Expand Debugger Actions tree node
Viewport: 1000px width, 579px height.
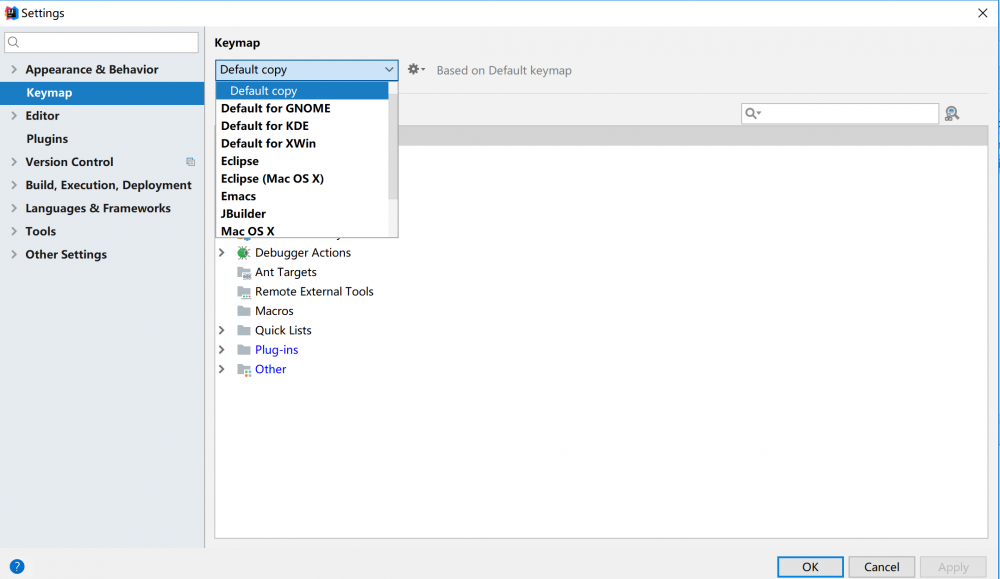(222, 253)
